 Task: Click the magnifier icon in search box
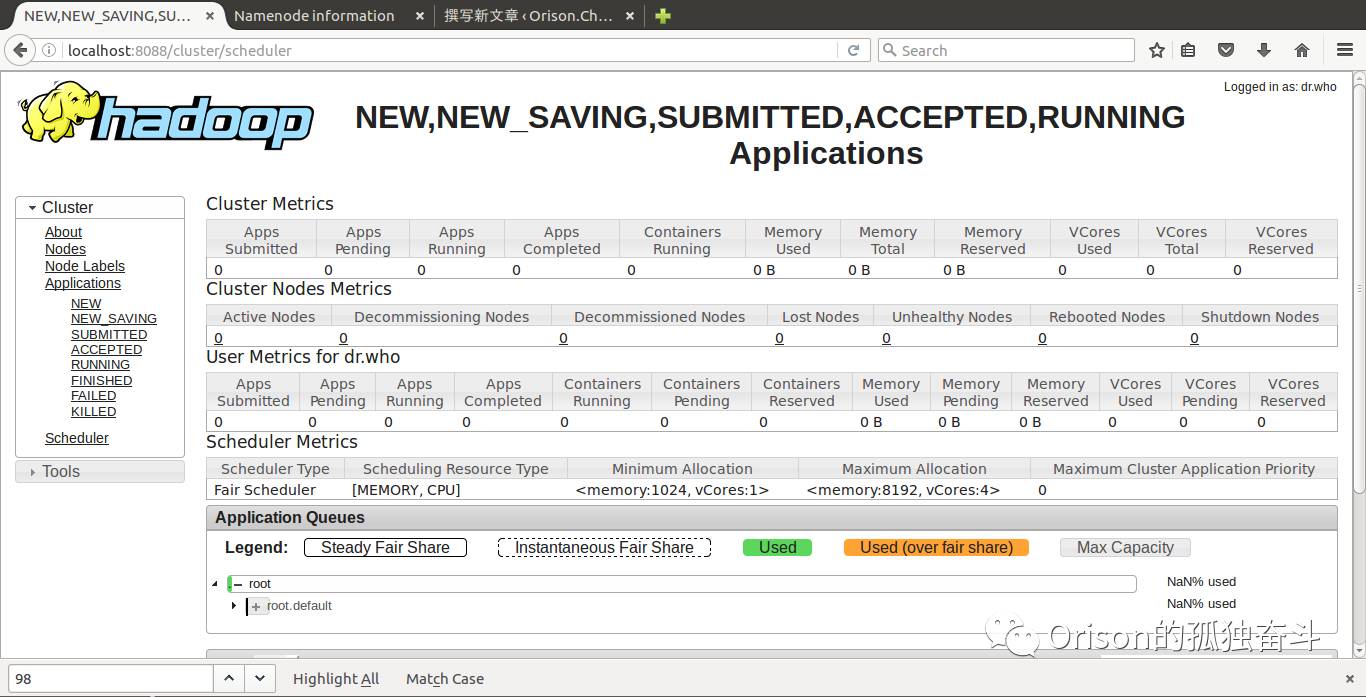[x=888, y=50]
